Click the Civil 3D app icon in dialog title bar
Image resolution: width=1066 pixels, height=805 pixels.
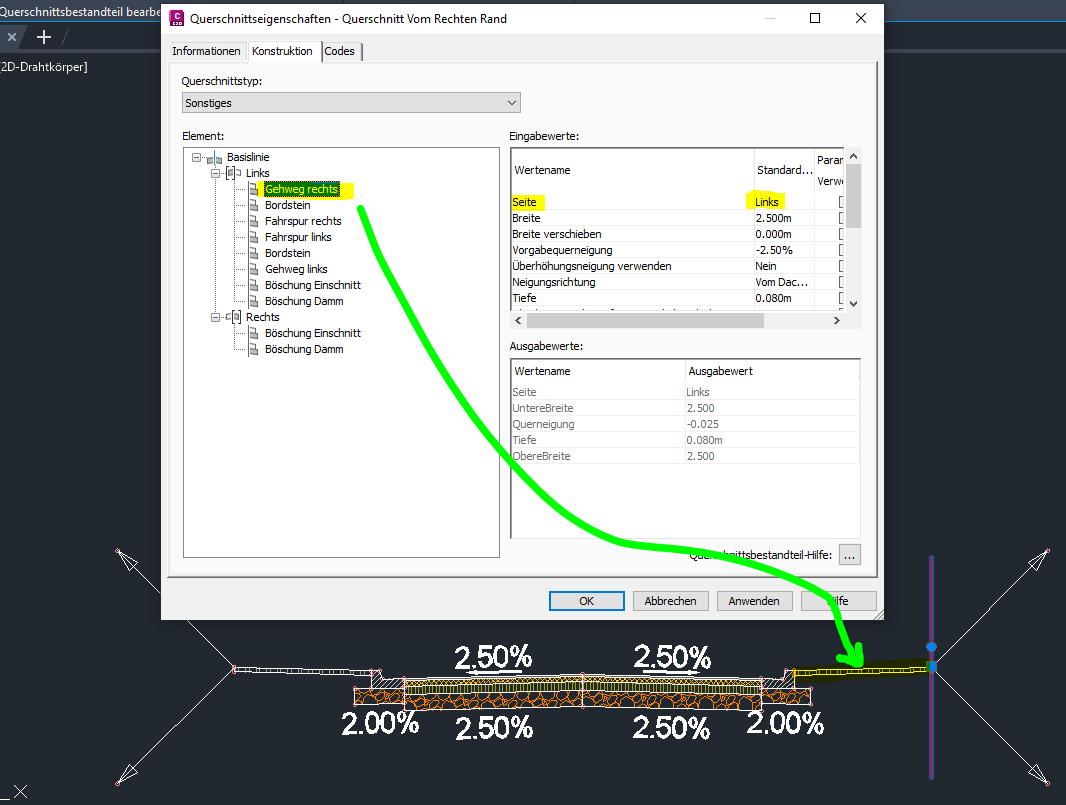[x=177, y=18]
